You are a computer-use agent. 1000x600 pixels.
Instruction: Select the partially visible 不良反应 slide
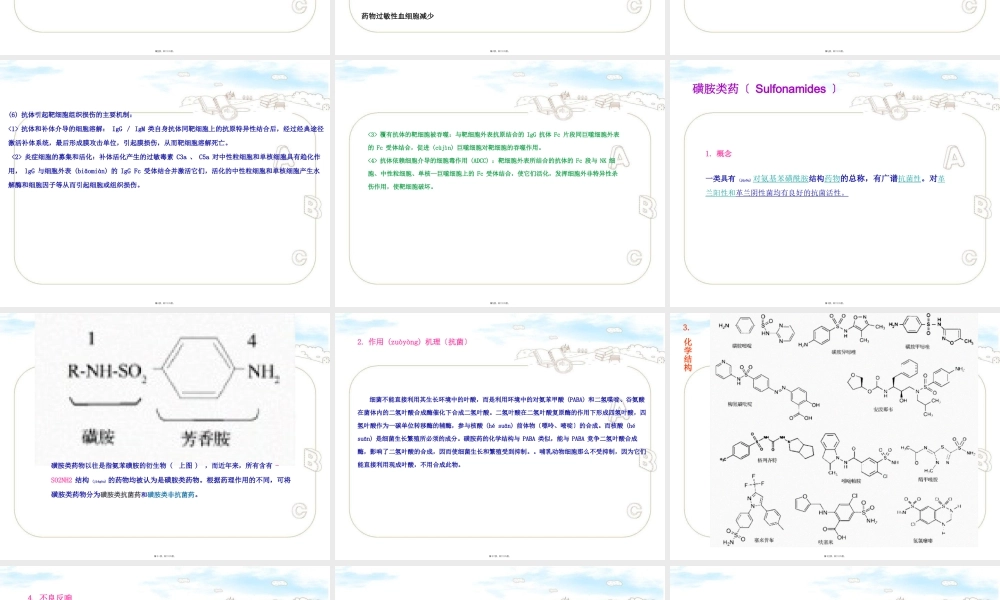point(167,585)
